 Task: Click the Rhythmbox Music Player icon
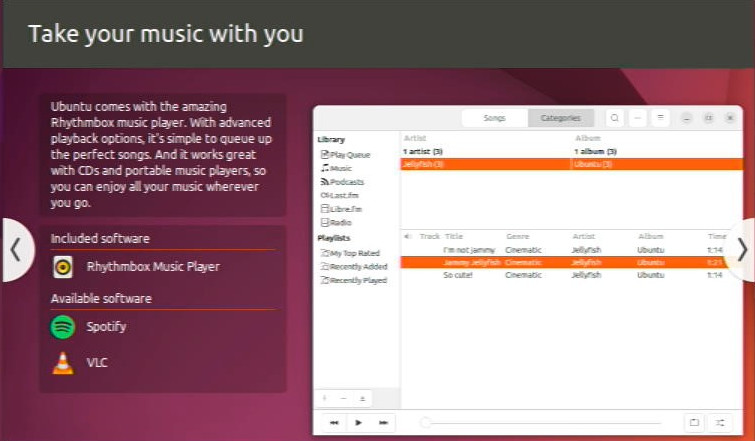63,267
